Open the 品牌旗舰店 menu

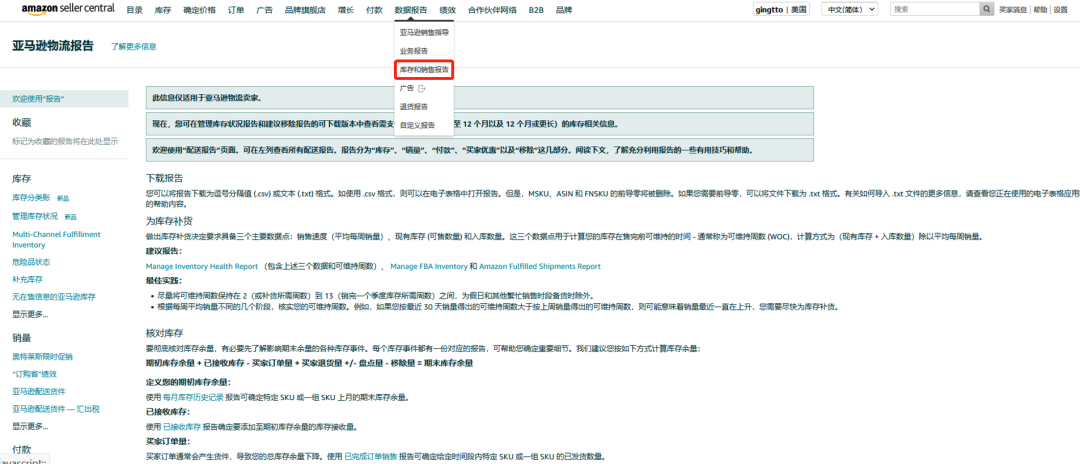(305, 10)
